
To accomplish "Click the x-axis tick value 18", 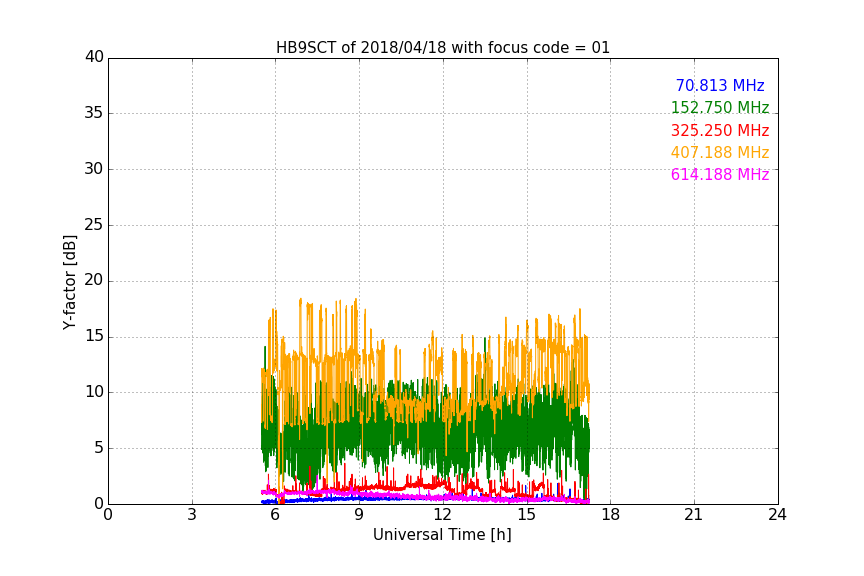I will click(611, 515).
